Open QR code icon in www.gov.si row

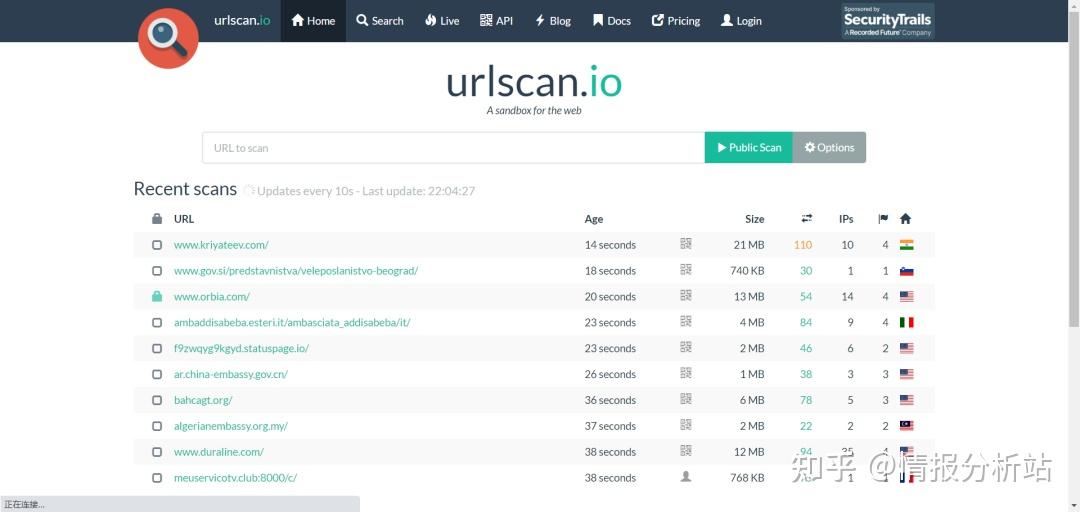685,269
